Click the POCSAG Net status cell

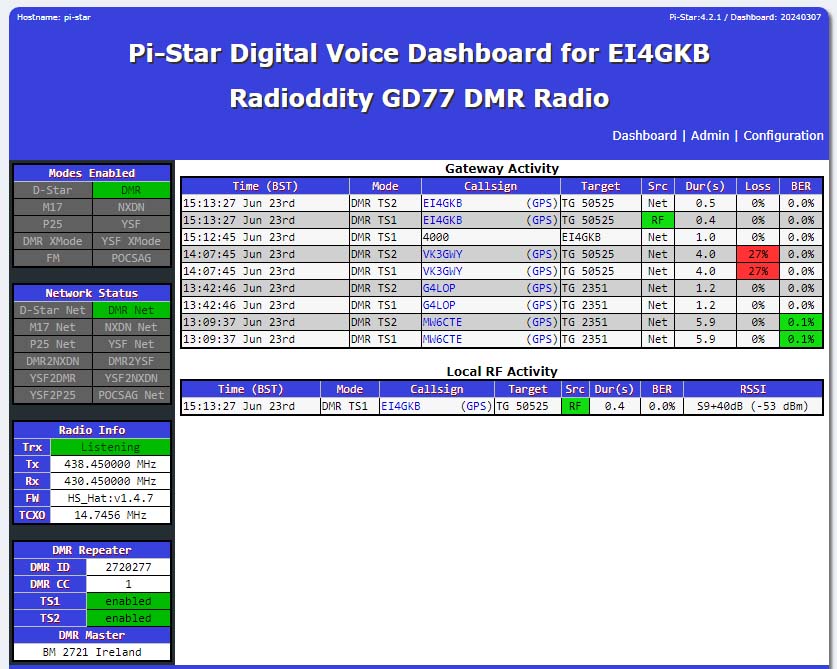(x=131, y=396)
